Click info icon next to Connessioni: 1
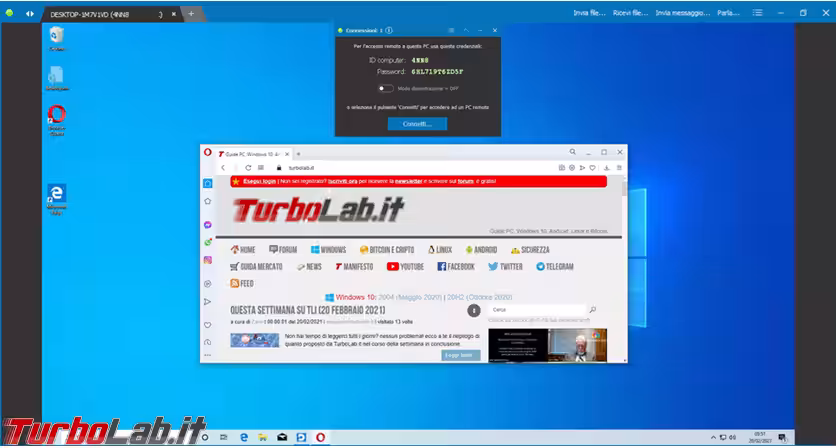The height and width of the screenshot is (448, 838). click(389, 30)
